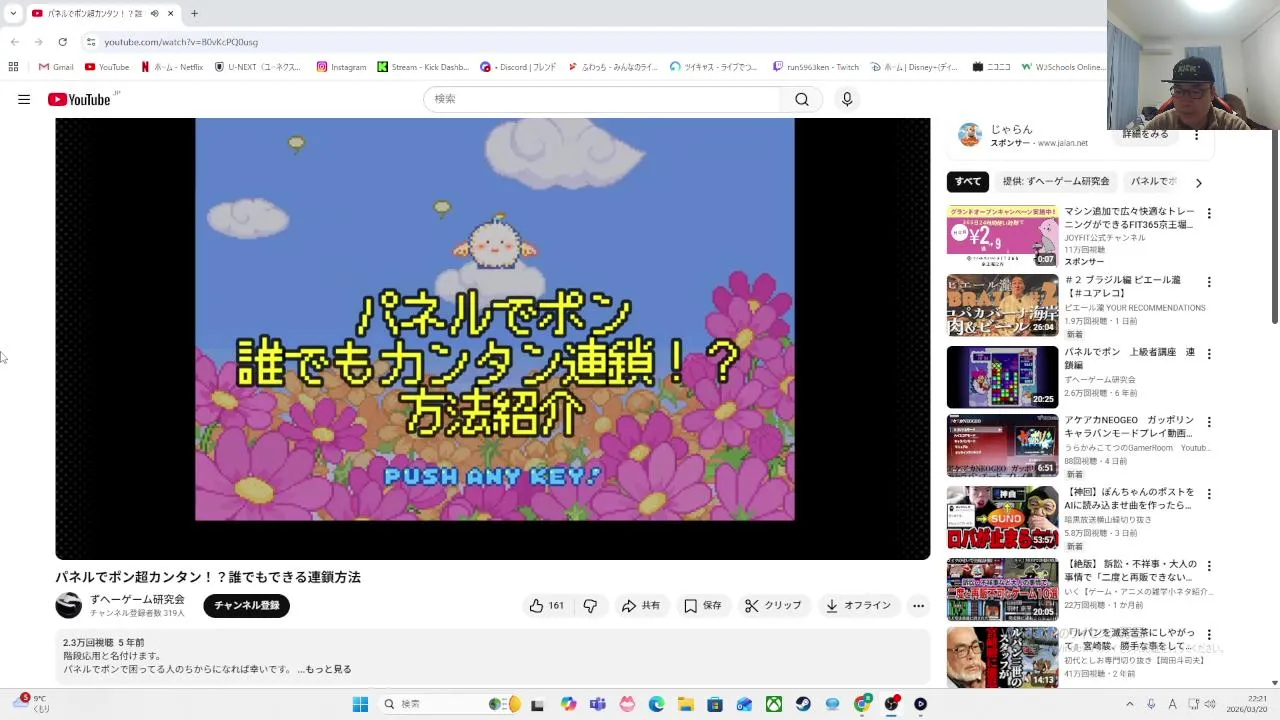Open the Windows Start menu
Image resolution: width=1280 pixels, height=720 pixels.
pyautogui.click(x=360, y=704)
